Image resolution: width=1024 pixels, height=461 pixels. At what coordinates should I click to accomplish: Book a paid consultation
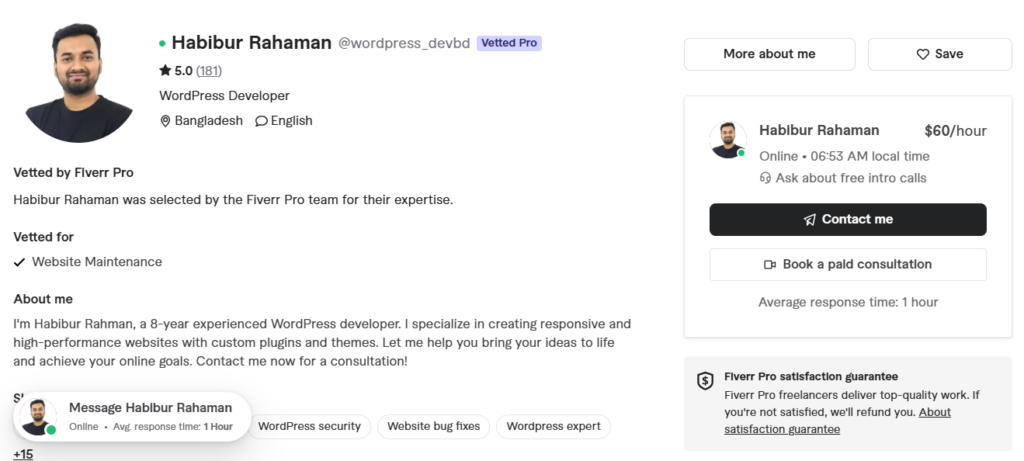point(848,264)
